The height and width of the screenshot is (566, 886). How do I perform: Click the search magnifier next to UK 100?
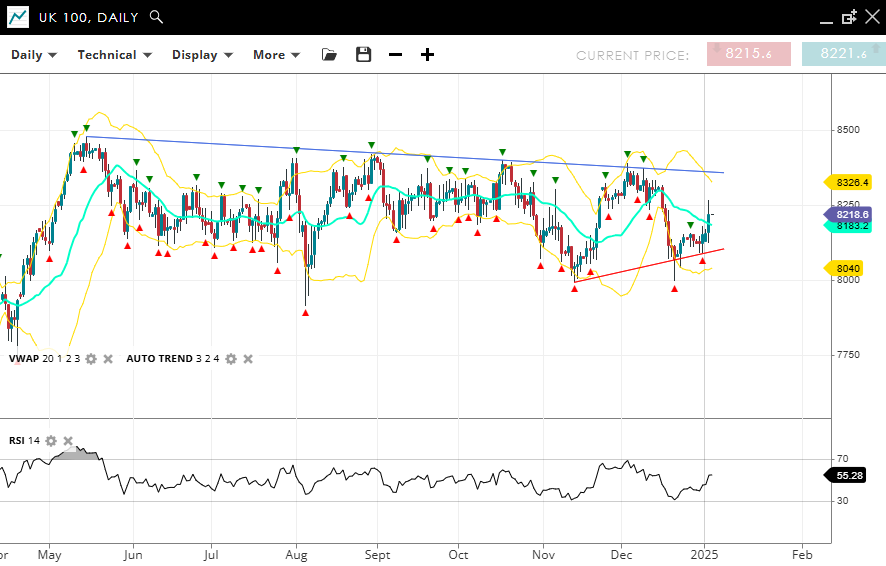pyautogui.click(x=155, y=17)
